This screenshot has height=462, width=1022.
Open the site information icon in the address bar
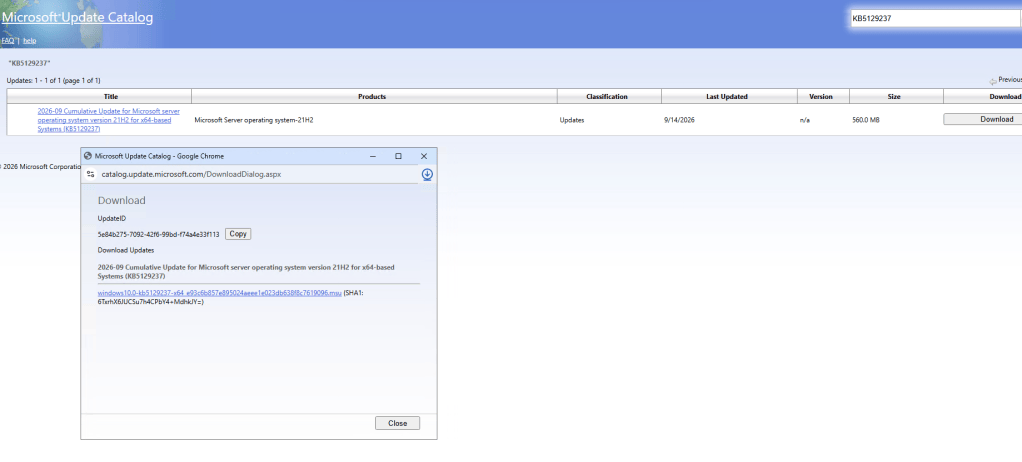pyautogui.click(x=91, y=174)
